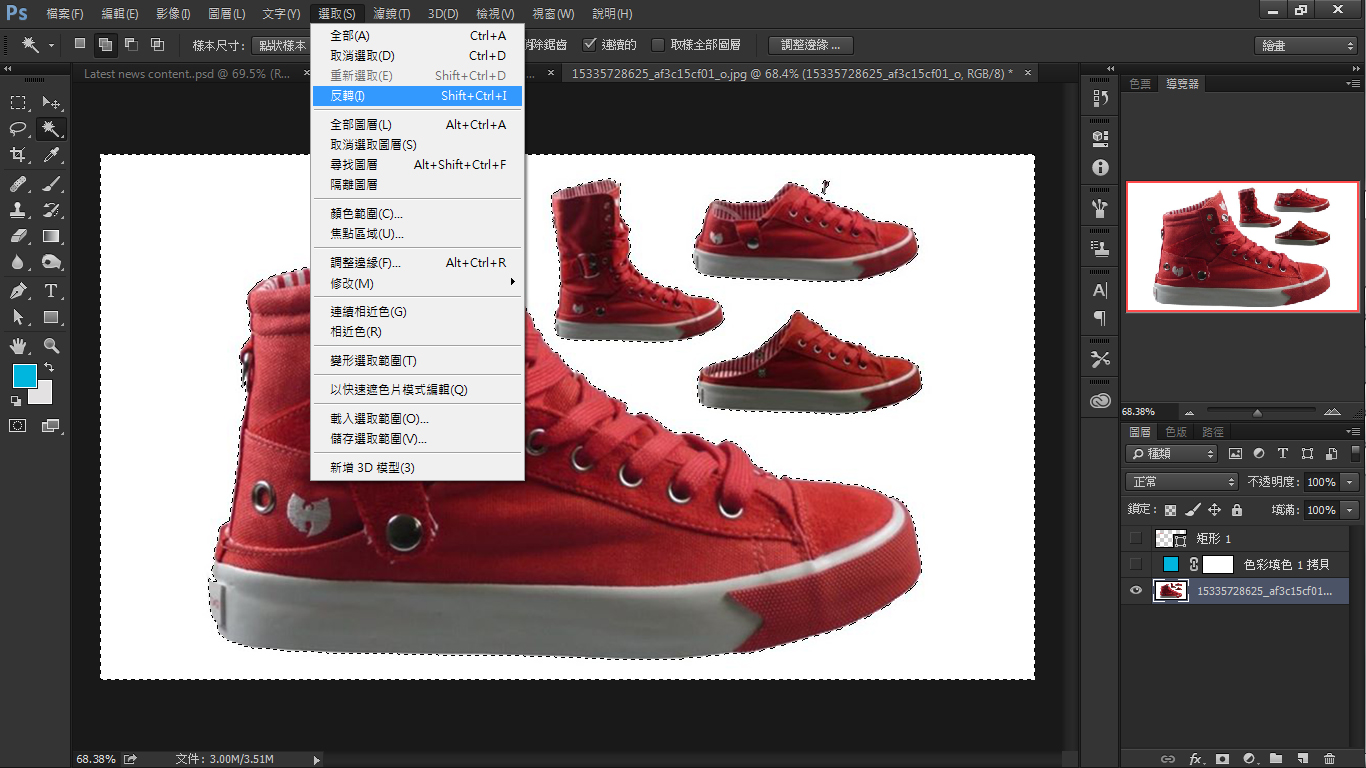Select the Move tool
Screen dimensions: 1366x768
click(x=51, y=102)
